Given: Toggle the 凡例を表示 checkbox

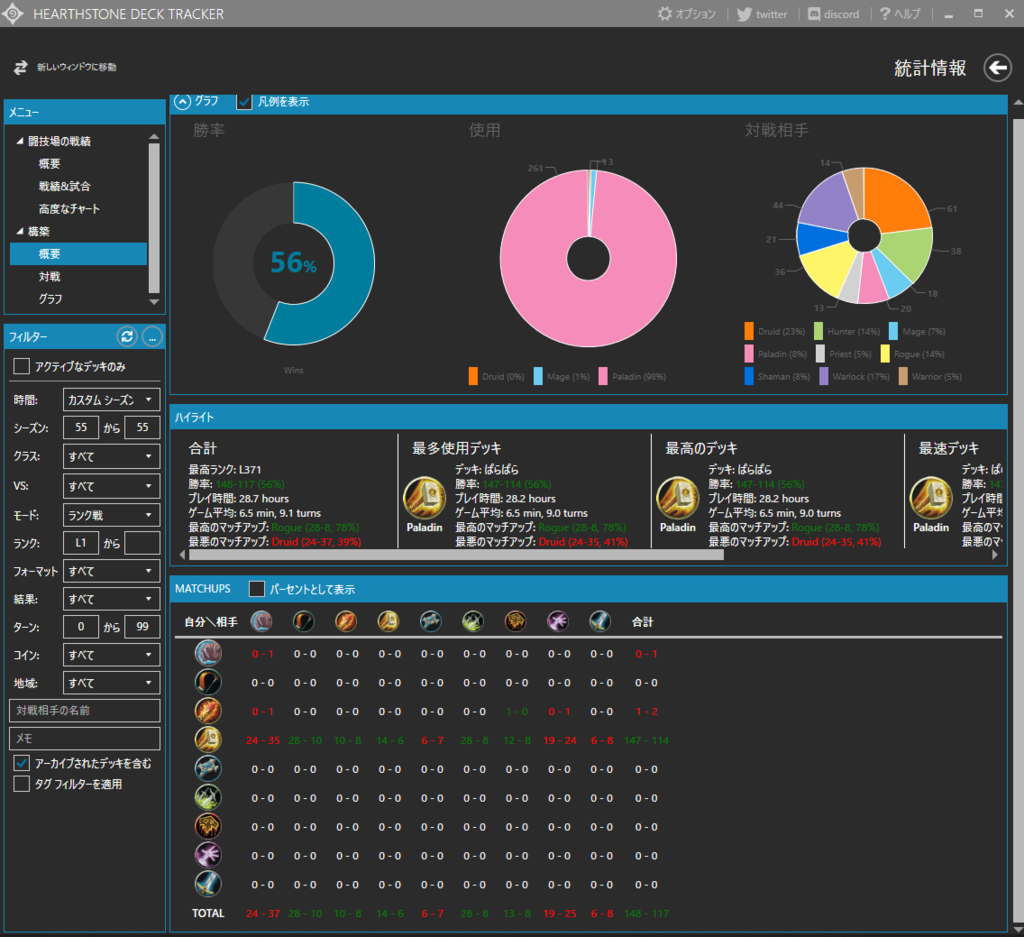Looking at the screenshot, I should pyautogui.click(x=244, y=101).
